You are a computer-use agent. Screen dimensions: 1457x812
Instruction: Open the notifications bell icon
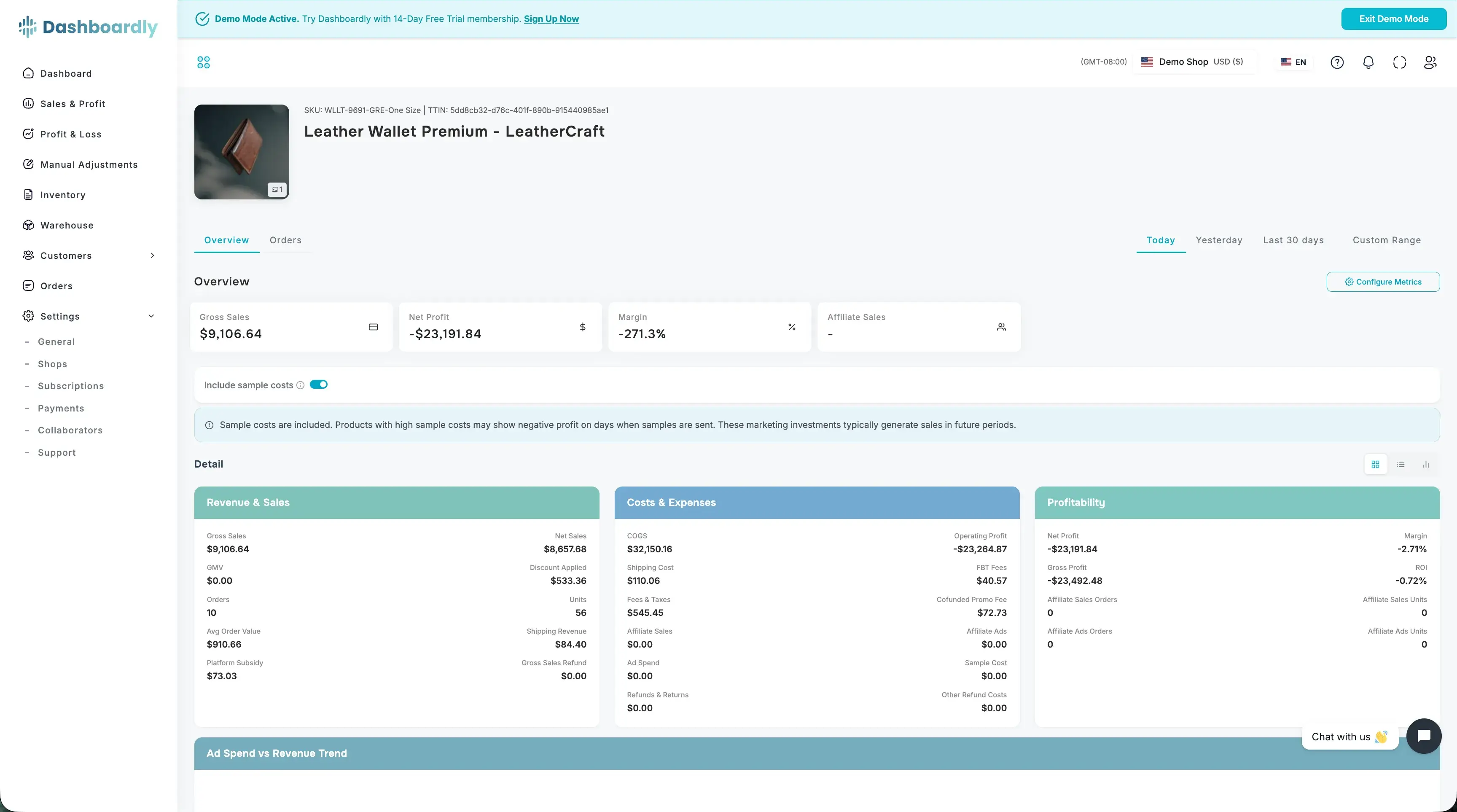tap(1368, 62)
